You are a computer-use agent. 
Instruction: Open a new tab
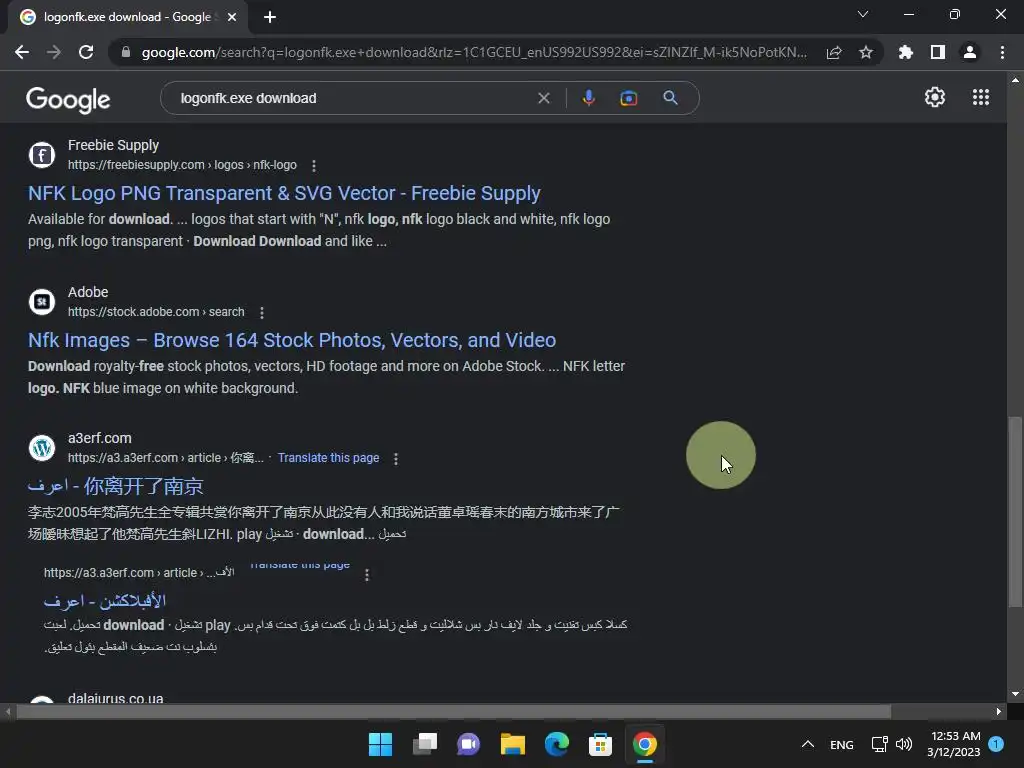270,17
